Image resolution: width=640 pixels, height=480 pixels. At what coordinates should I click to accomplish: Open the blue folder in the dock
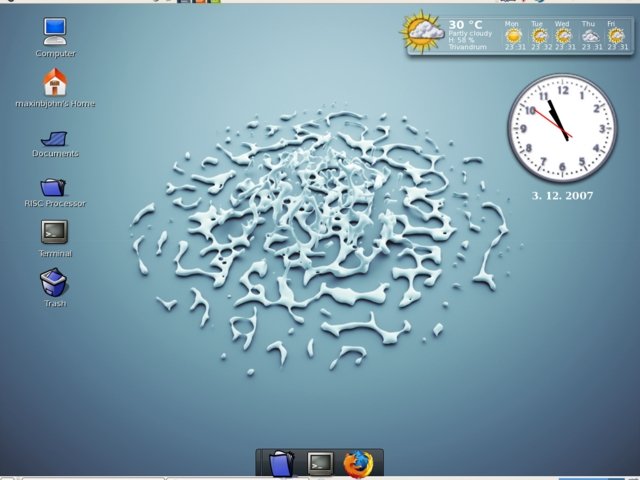coord(283,464)
